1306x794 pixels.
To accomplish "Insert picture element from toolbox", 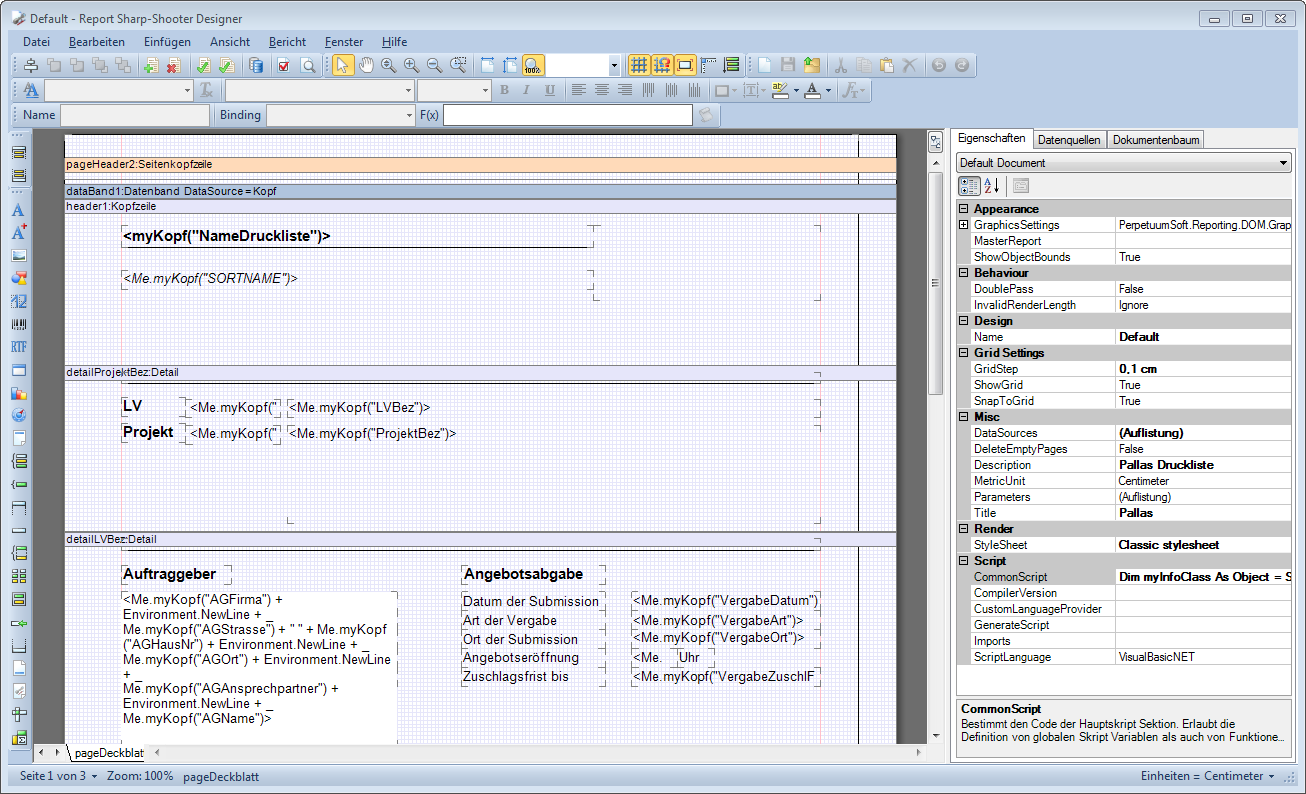I will pos(19,256).
